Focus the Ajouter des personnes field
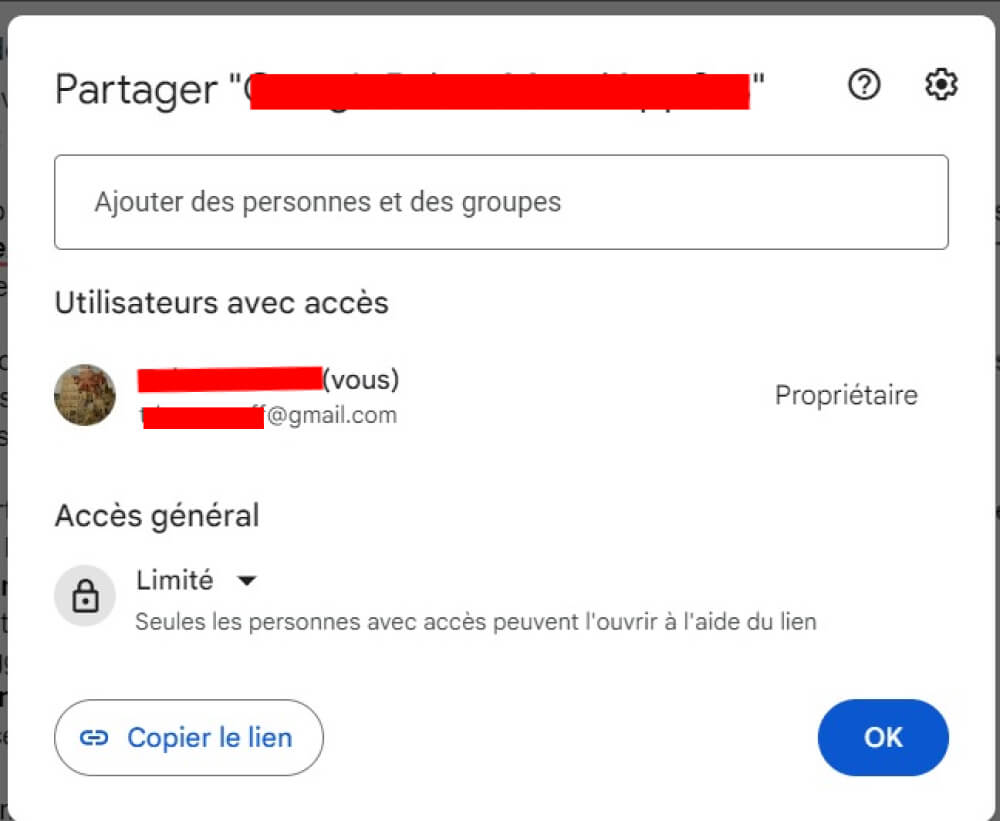 [500, 202]
